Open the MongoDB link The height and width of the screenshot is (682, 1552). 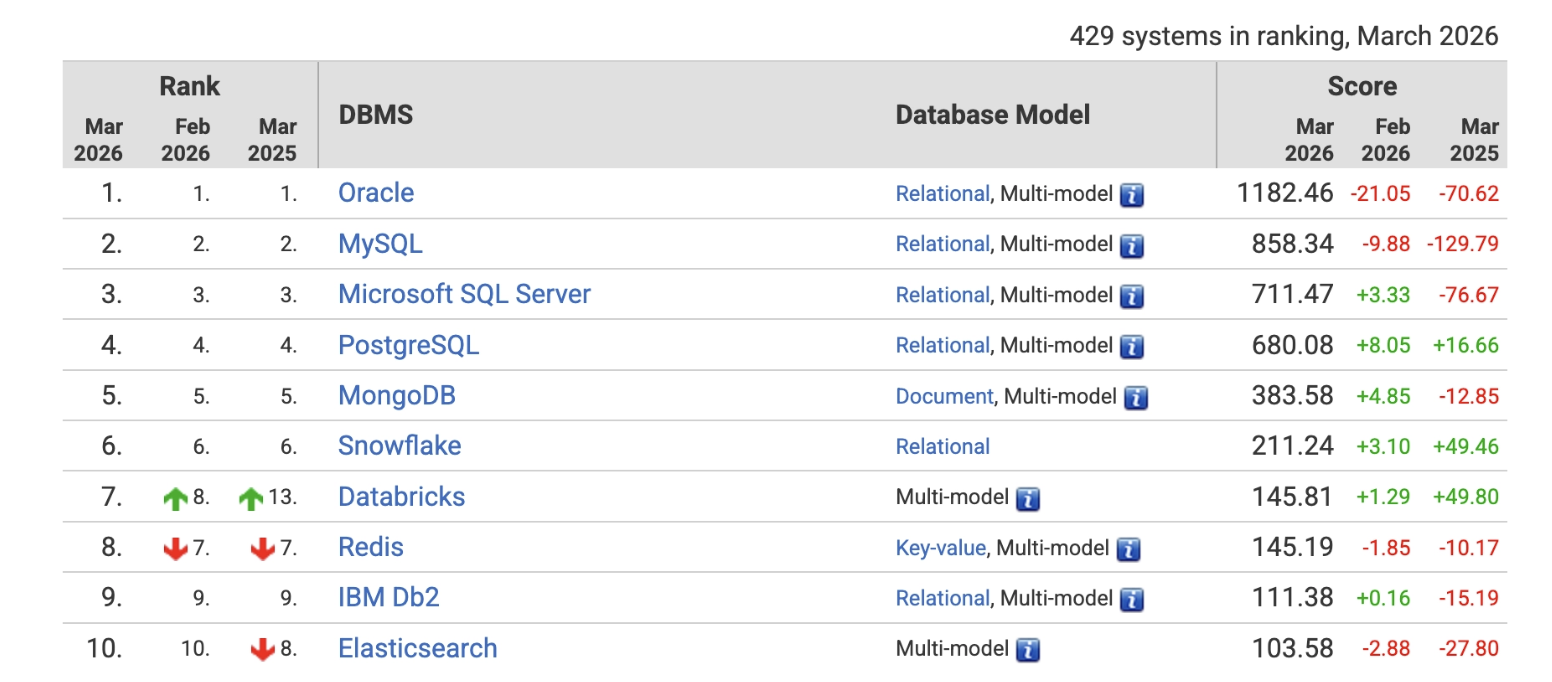pyautogui.click(x=397, y=396)
